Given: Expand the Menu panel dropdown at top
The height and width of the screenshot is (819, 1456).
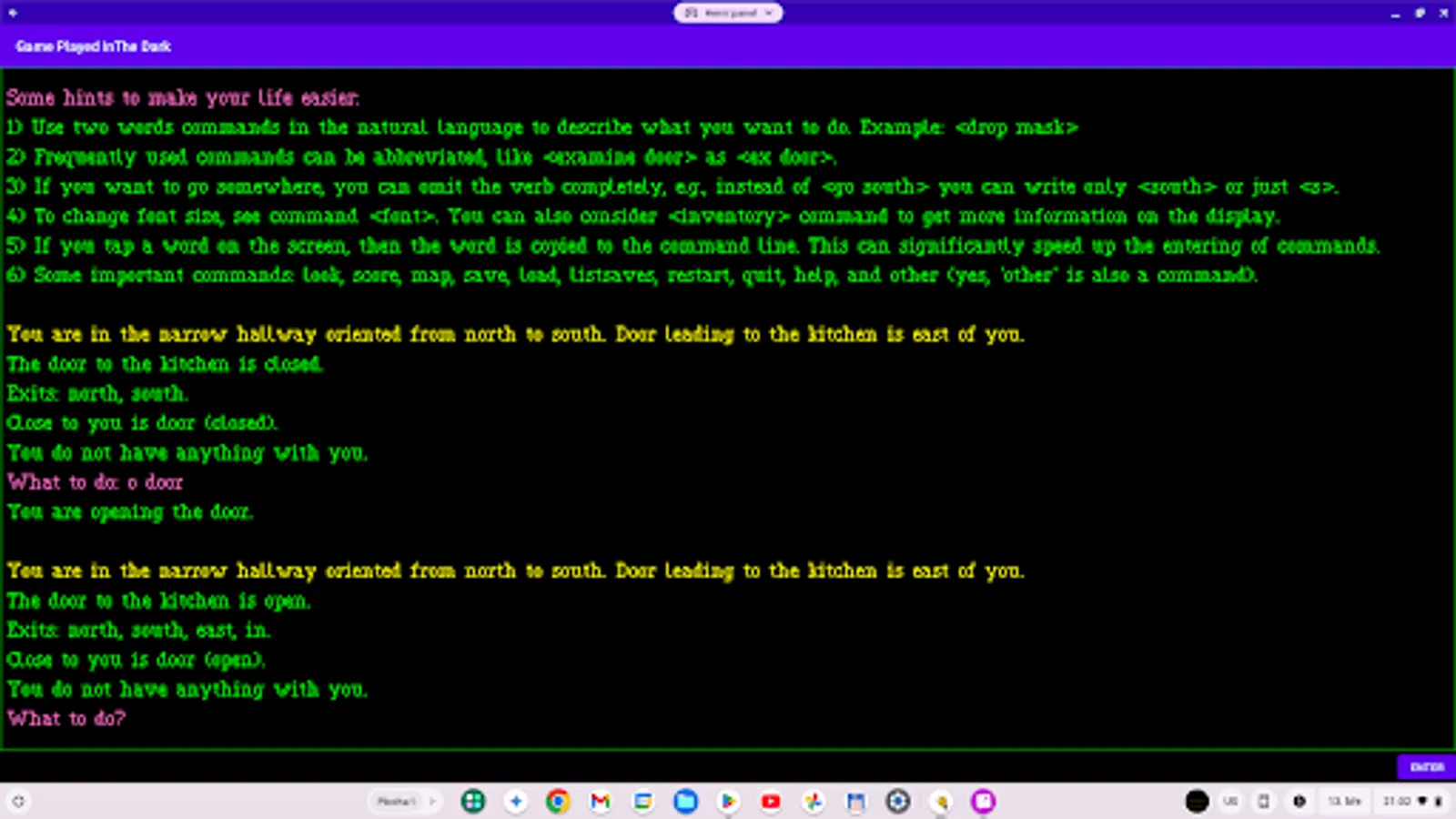Looking at the screenshot, I should tap(770, 13).
